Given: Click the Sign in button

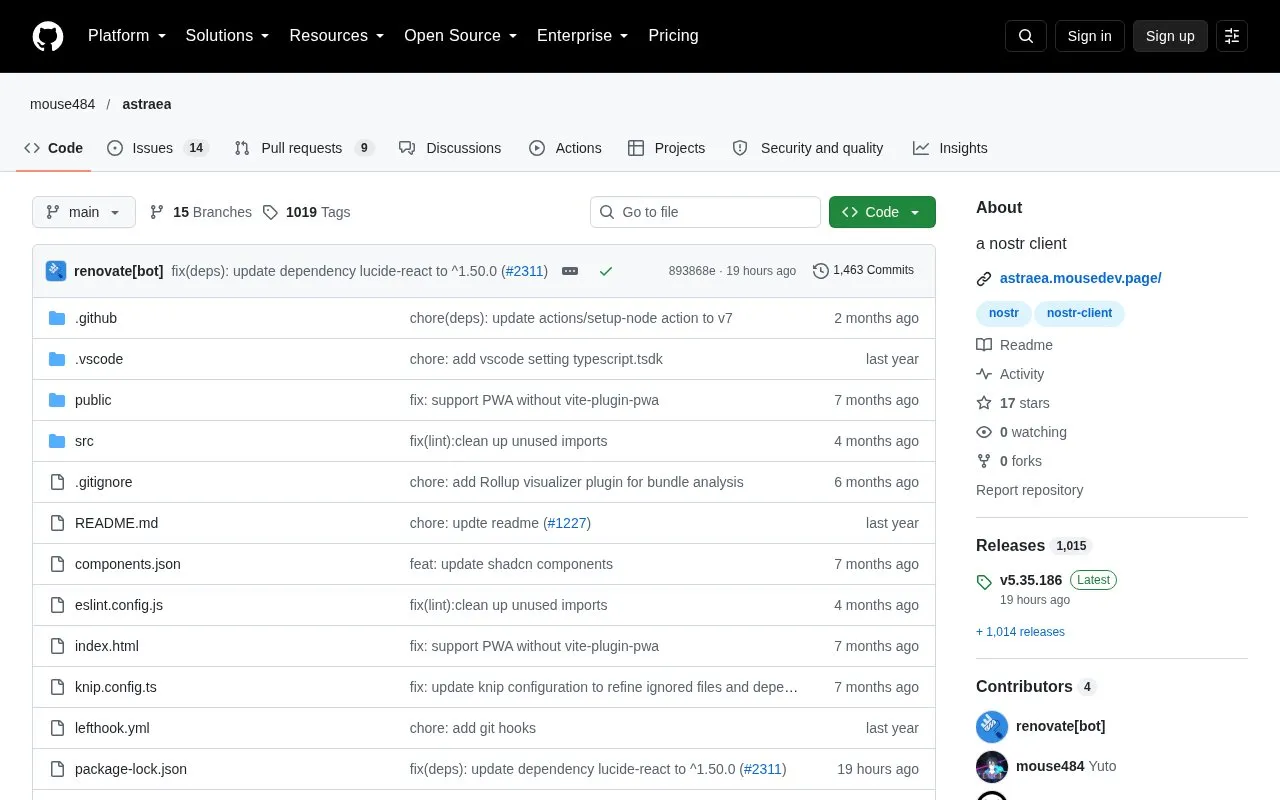Looking at the screenshot, I should point(1089,36).
